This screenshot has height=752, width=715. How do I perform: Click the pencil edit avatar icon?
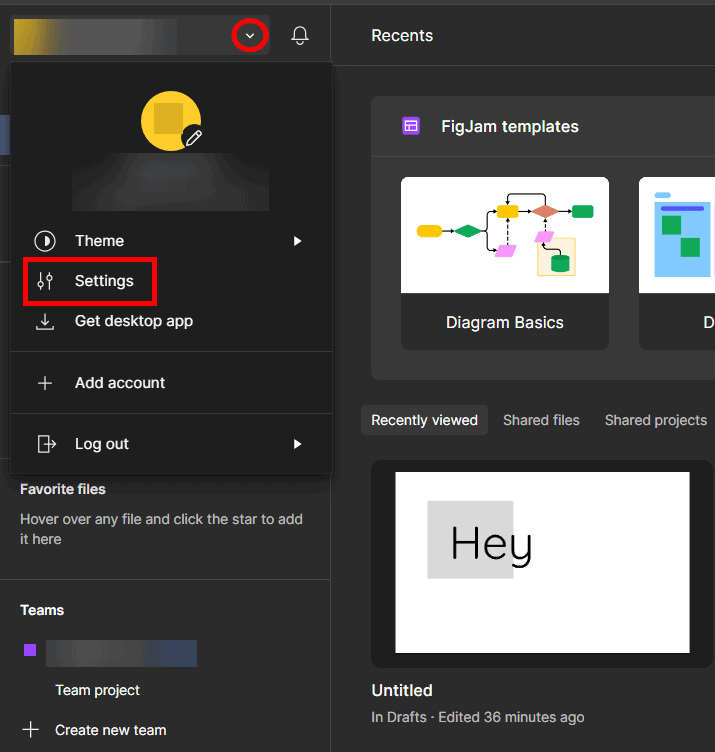coord(194,138)
